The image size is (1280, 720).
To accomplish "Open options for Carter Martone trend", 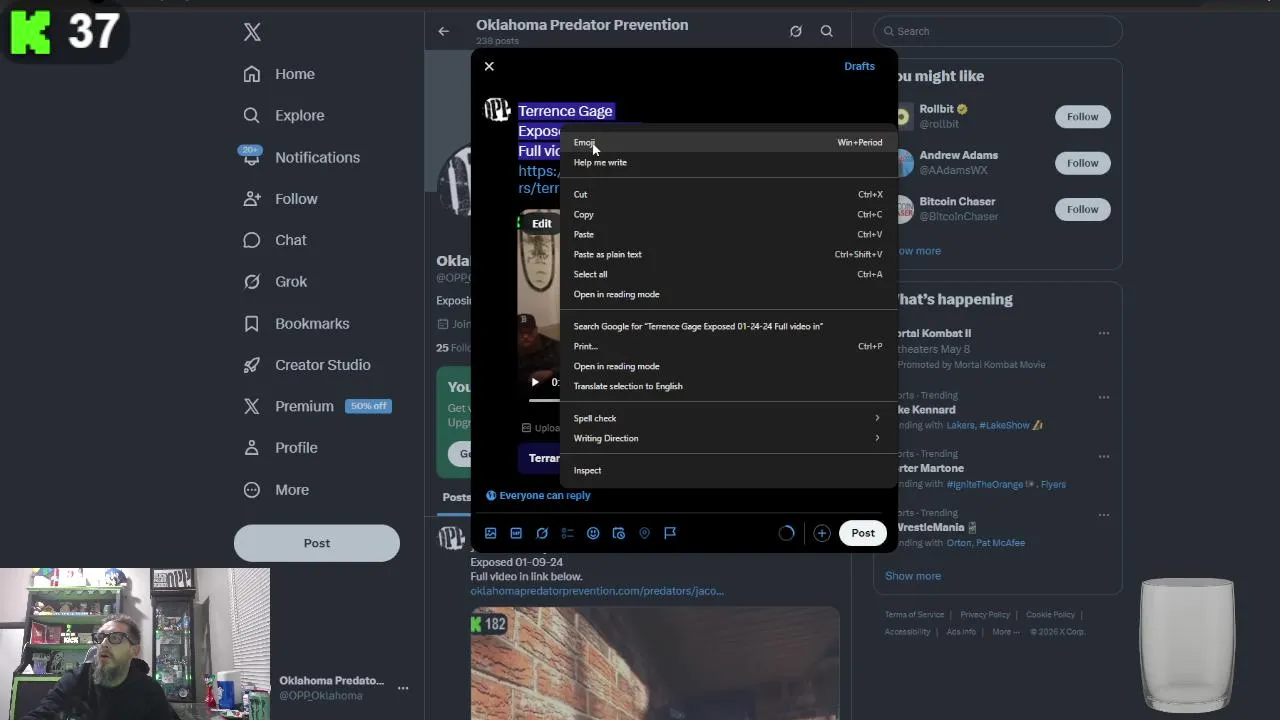I will pos(1104,456).
